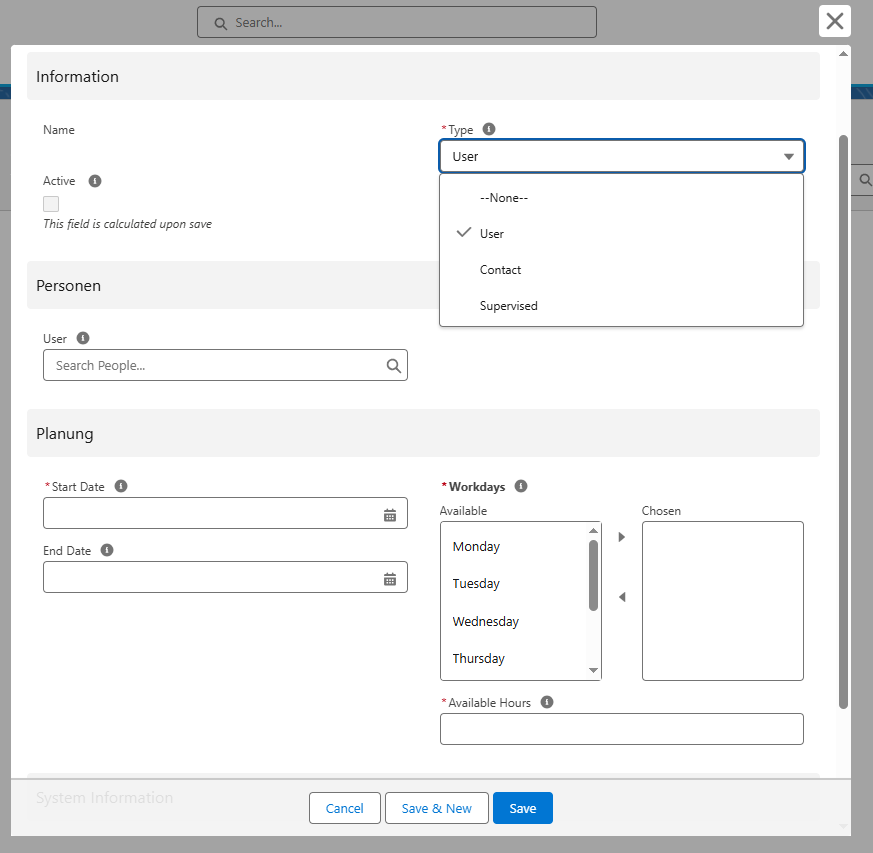Click the Workdays info icon
Viewport: 873px width, 853px height.
pyautogui.click(x=521, y=486)
